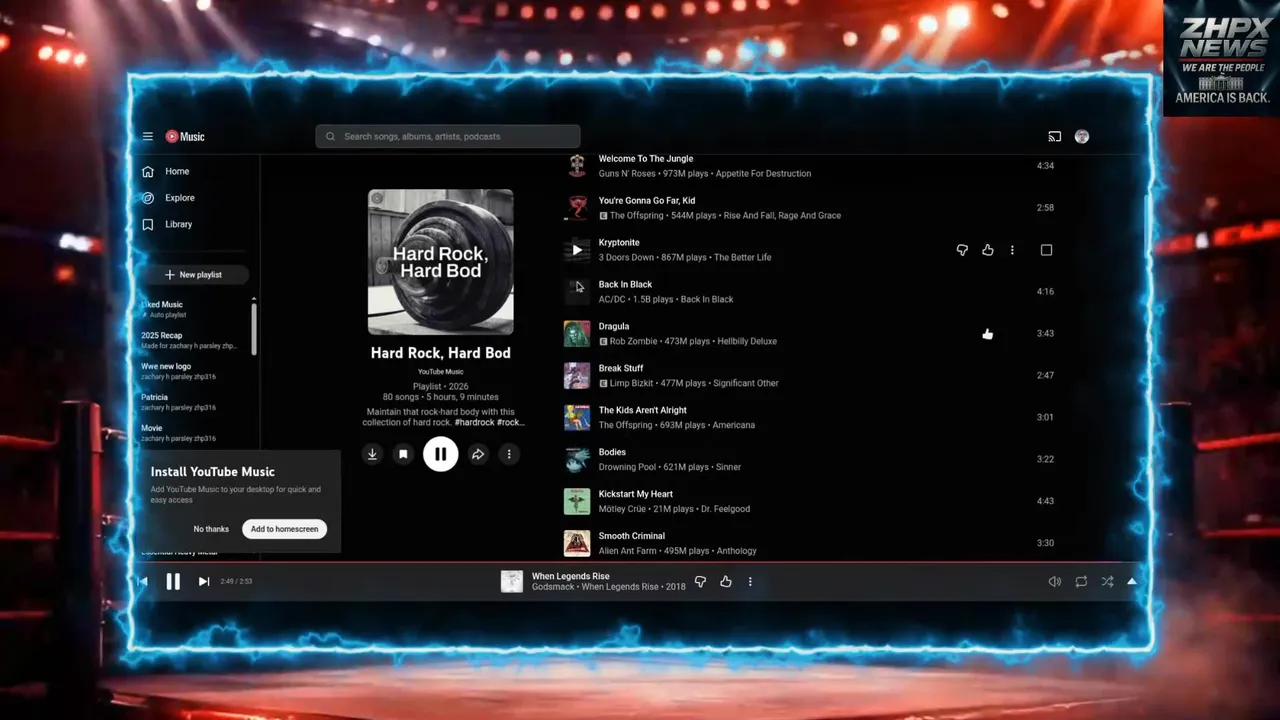Remove the like on Dragula
This screenshot has width=1280, height=720.
[987, 334]
